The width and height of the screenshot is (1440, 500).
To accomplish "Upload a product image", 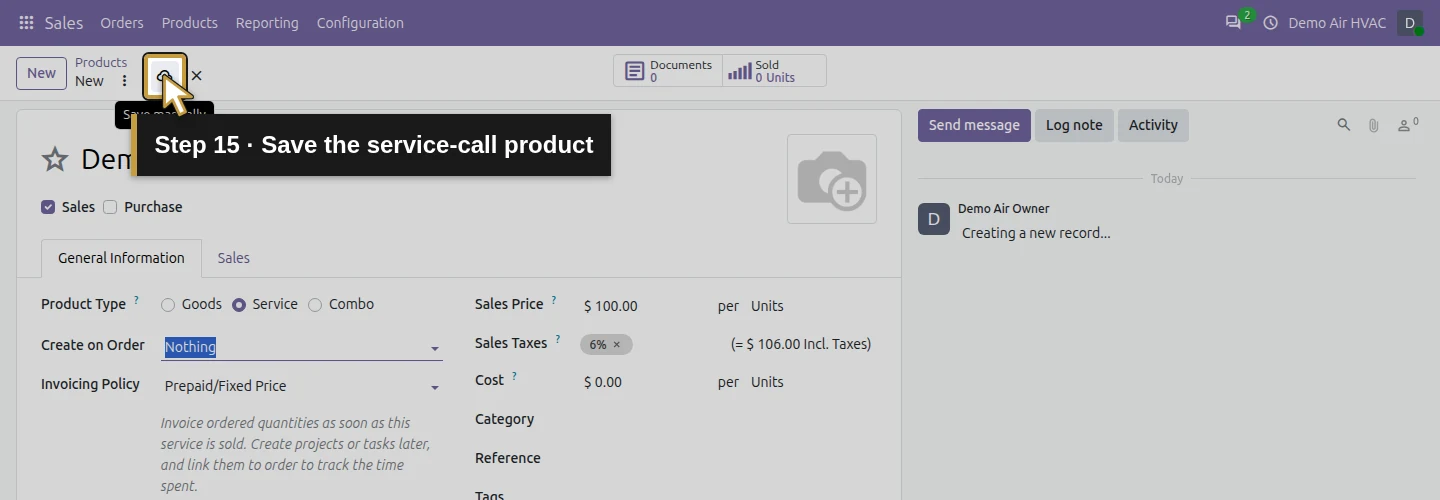I will 832,179.
